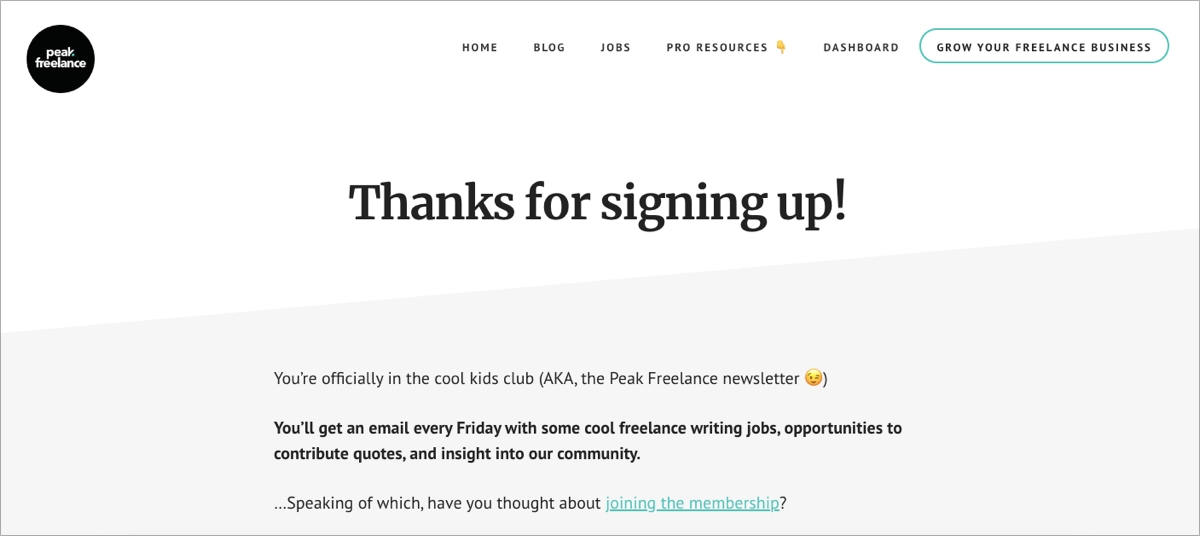
Task: Expand the Pro Resources menu
Action: 717,47
